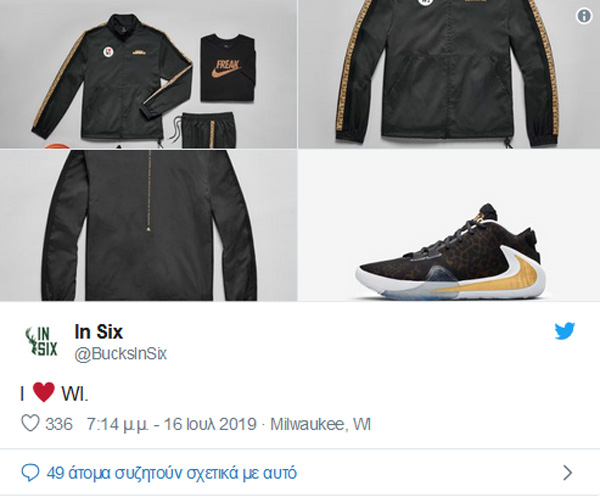The width and height of the screenshot is (600, 497).
Task: Open the Milwaukee, WI location link
Action: coord(321,424)
